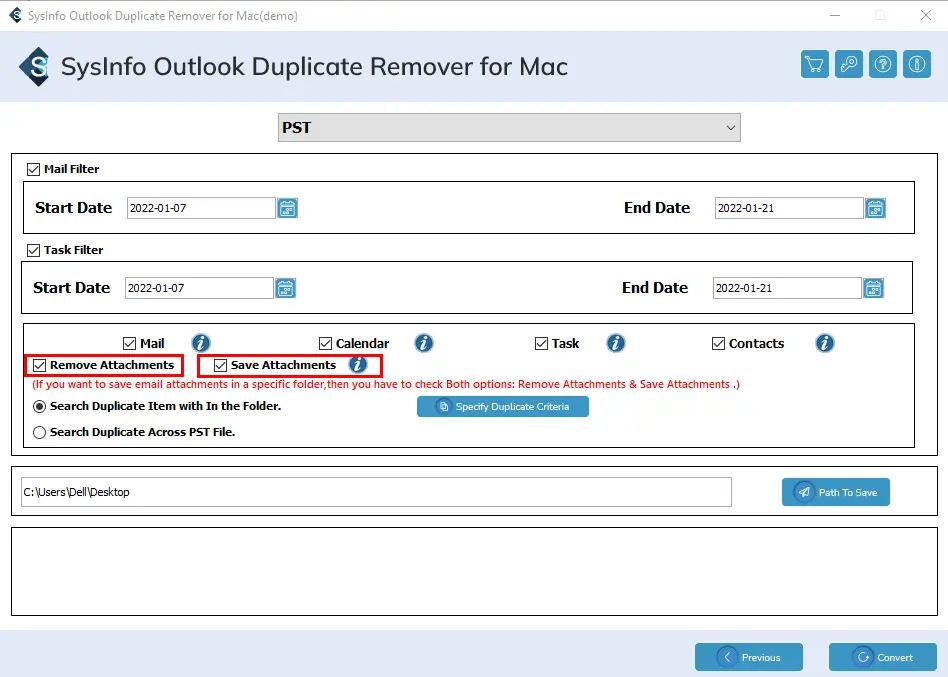Click the Path To Save button
948x677 pixels.
click(836, 492)
